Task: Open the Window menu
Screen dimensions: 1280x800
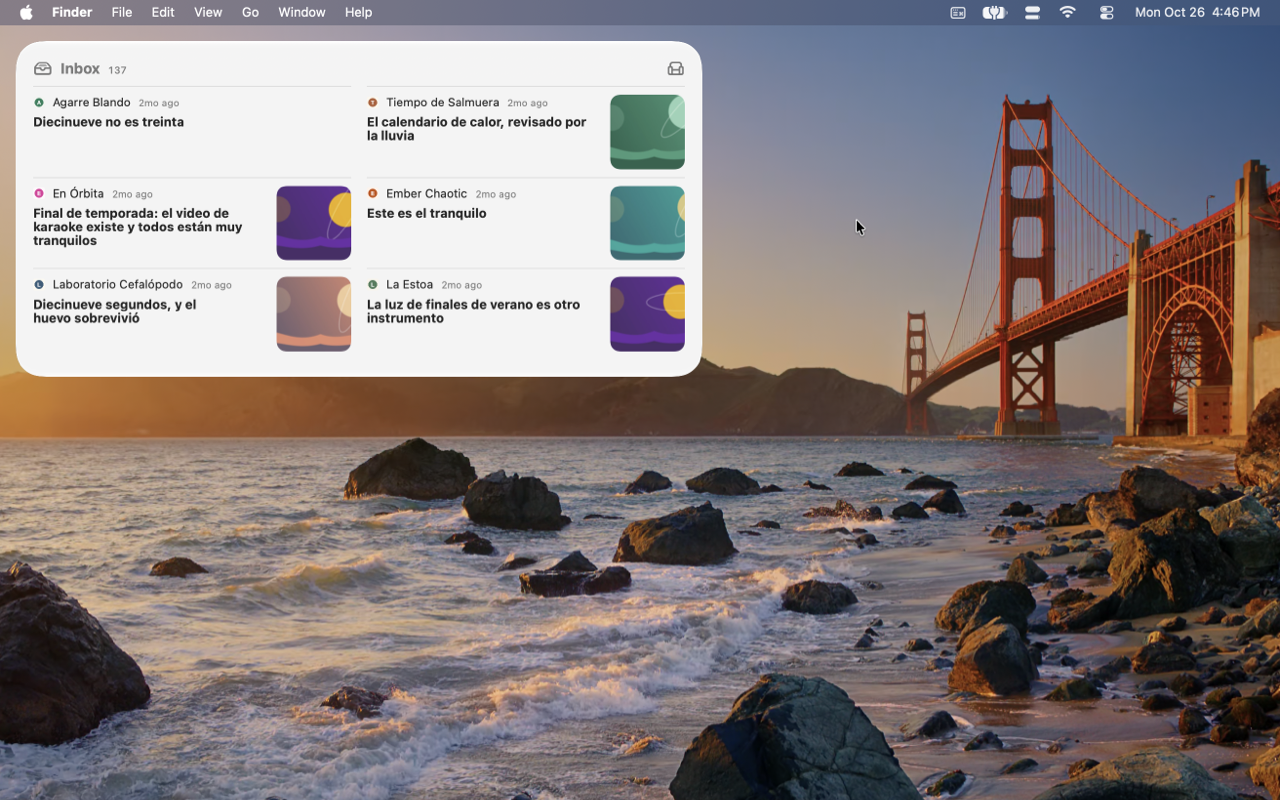Action: click(302, 12)
